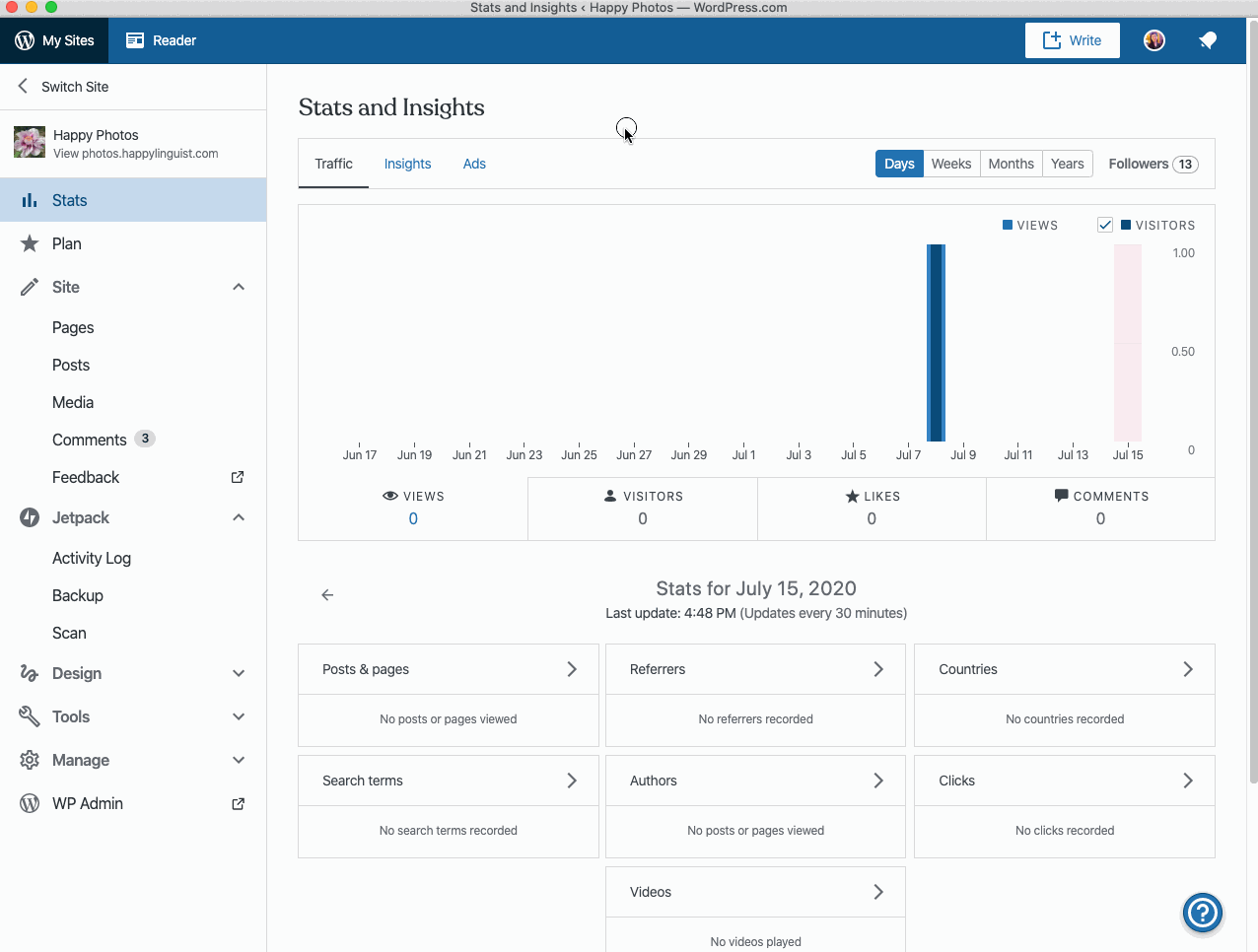Click the back arrow next to Switch Site
Viewport: 1258px width, 952px height.
(23, 87)
